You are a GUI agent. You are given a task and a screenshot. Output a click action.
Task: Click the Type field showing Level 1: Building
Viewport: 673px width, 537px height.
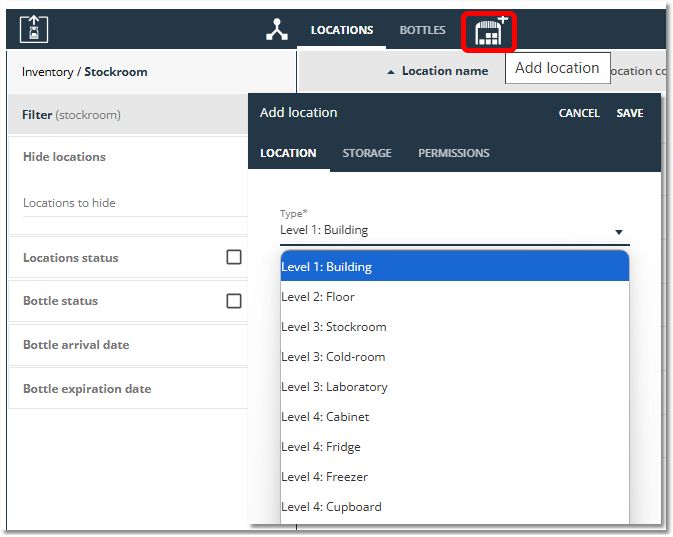coord(455,231)
